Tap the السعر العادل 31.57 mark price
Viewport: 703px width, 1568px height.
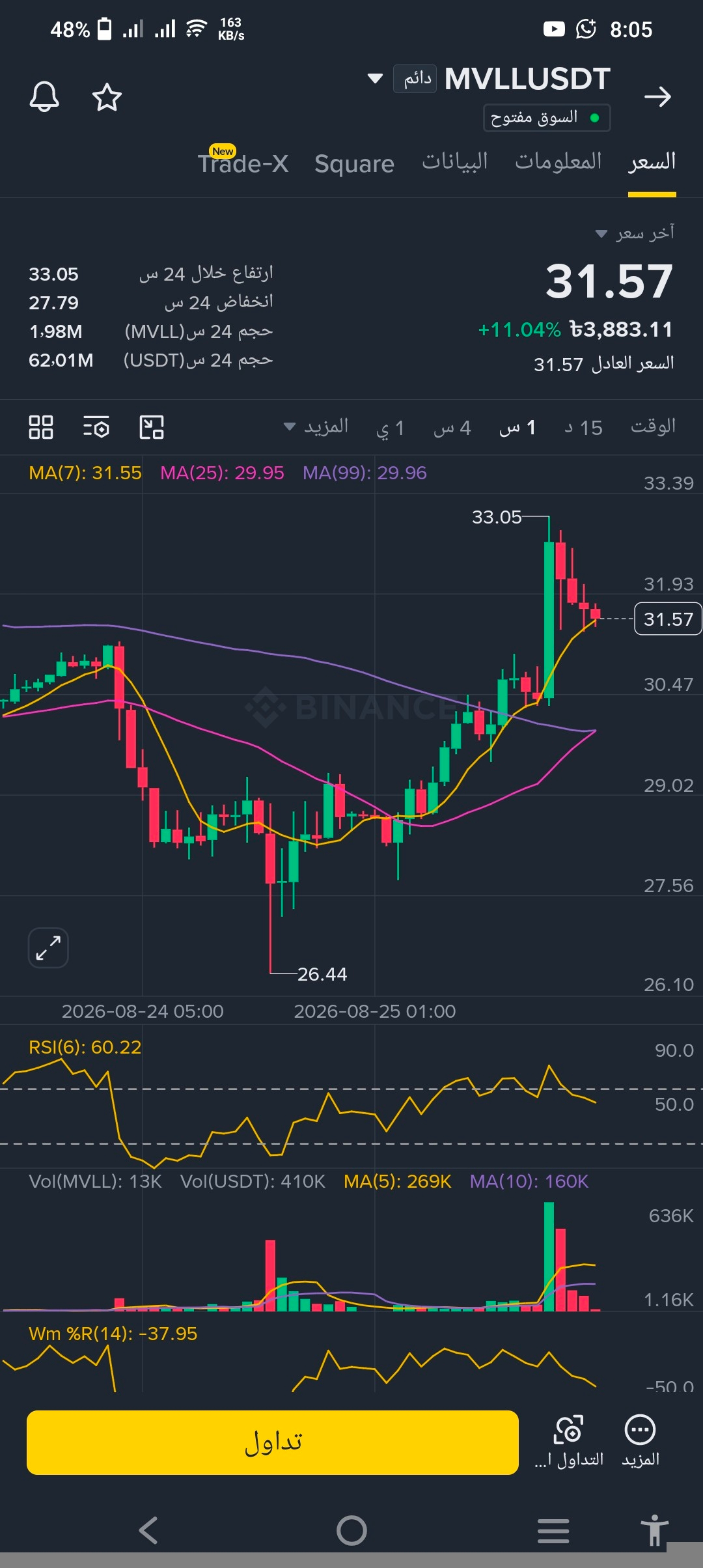(x=604, y=363)
